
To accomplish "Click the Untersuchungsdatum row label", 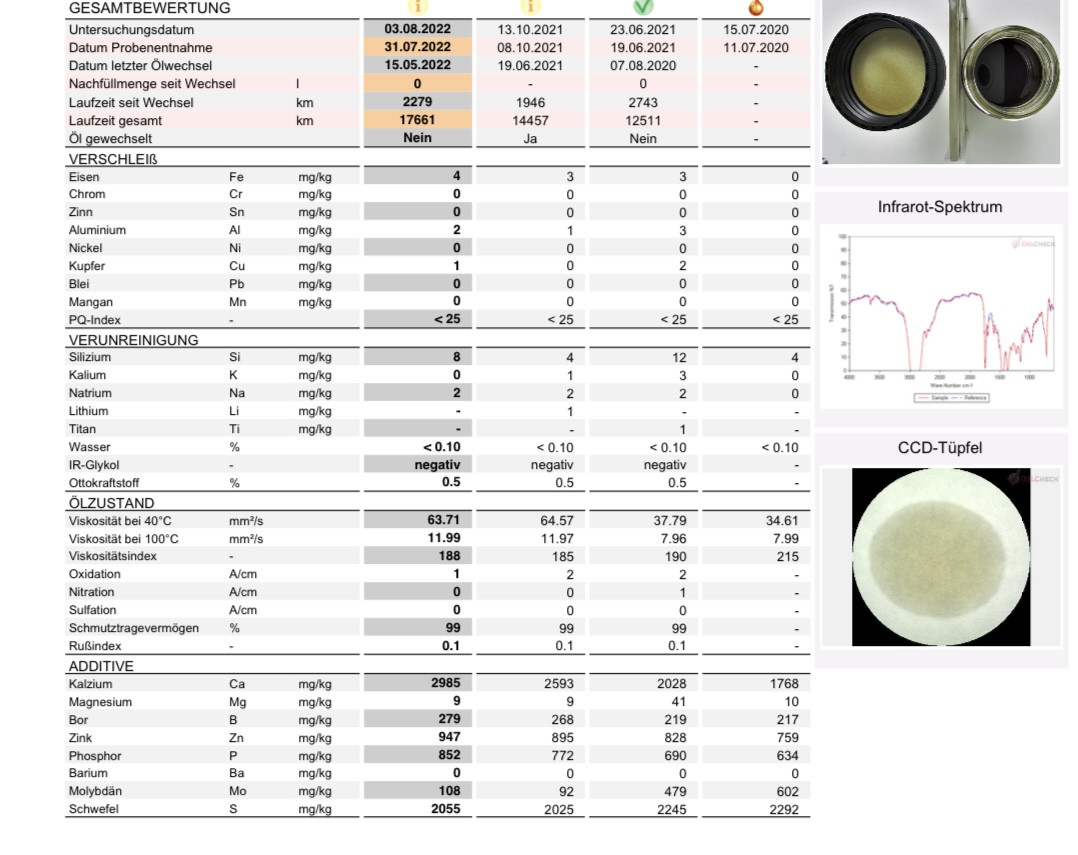I will [x=131, y=30].
